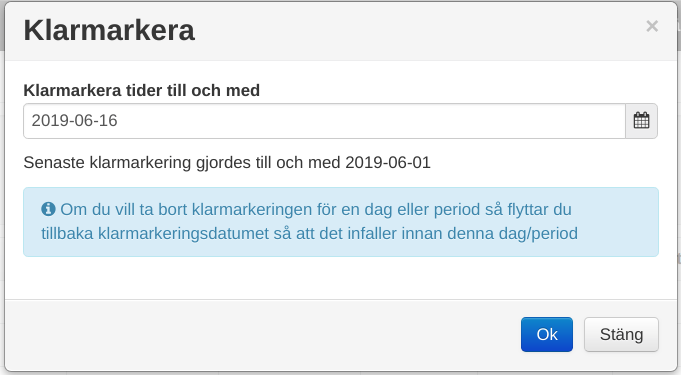Viewport: 681px width, 375px height.
Task: Click white space below the blue info box
Action: coord(341,278)
